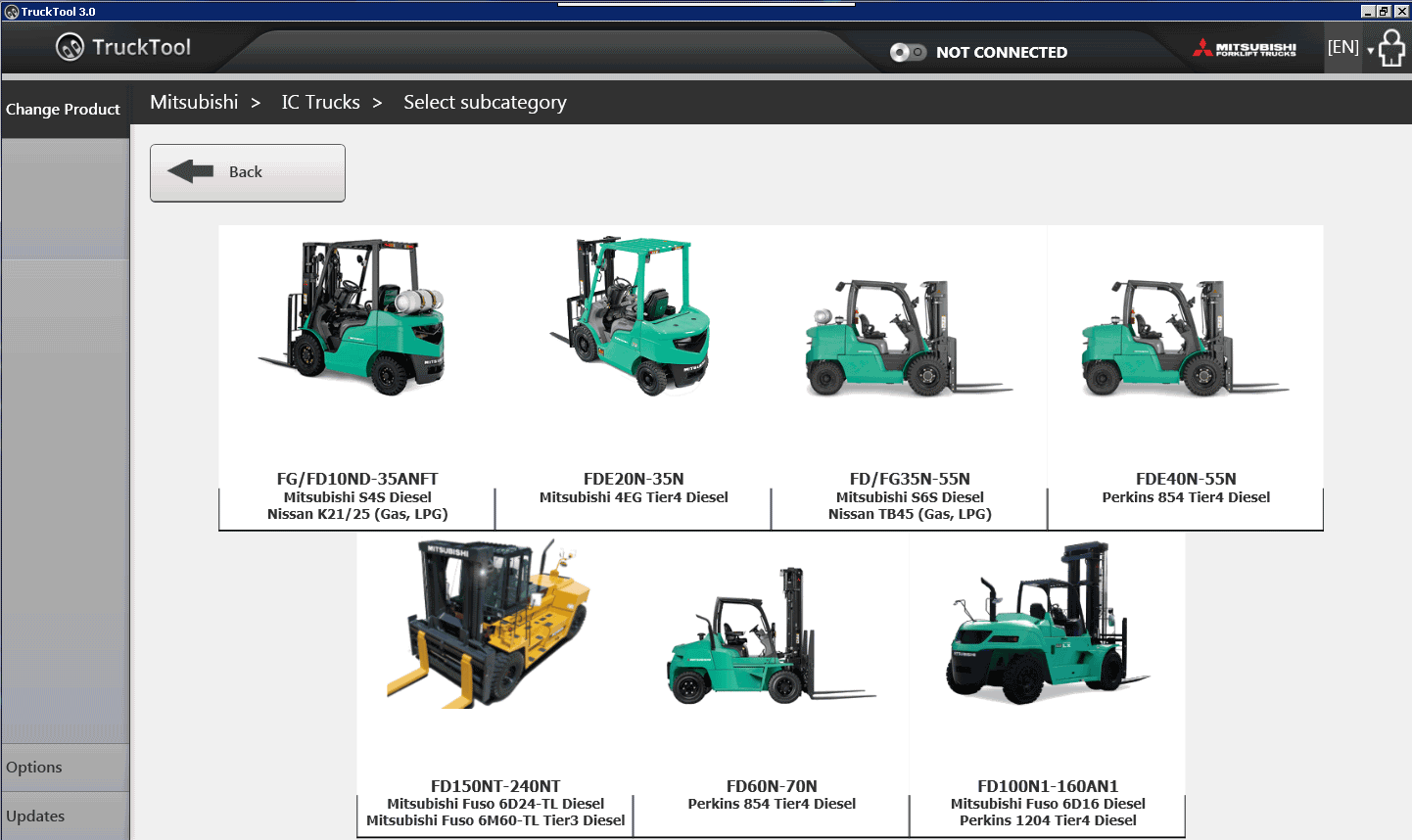
Task: Click the IC Trucks breadcrumb
Action: point(321,102)
